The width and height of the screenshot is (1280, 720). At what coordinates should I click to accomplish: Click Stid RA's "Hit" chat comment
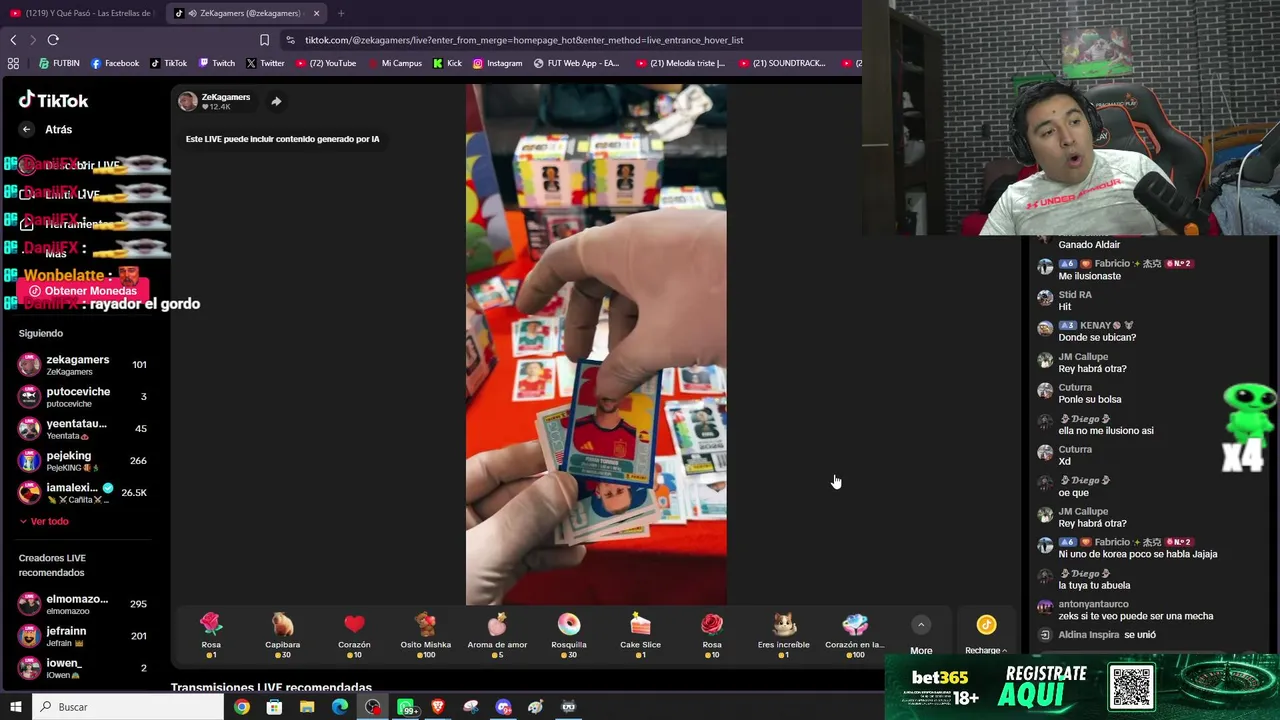pos(1065,307)
